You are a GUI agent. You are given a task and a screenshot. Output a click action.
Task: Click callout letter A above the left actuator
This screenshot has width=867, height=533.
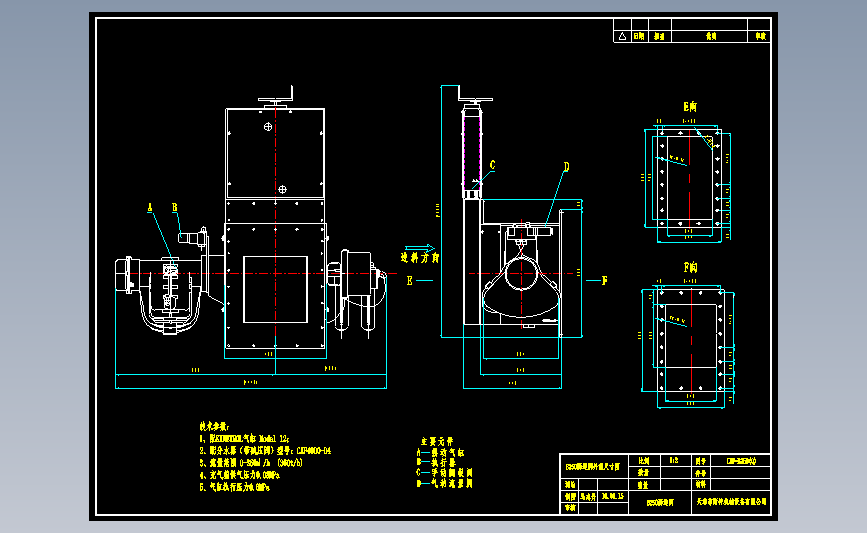[x=149, y=207]
